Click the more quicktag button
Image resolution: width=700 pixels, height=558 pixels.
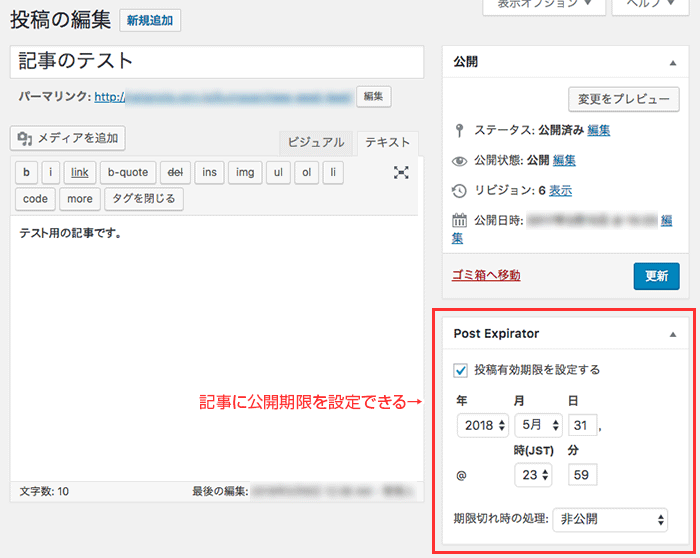click(x=80, y=199)
